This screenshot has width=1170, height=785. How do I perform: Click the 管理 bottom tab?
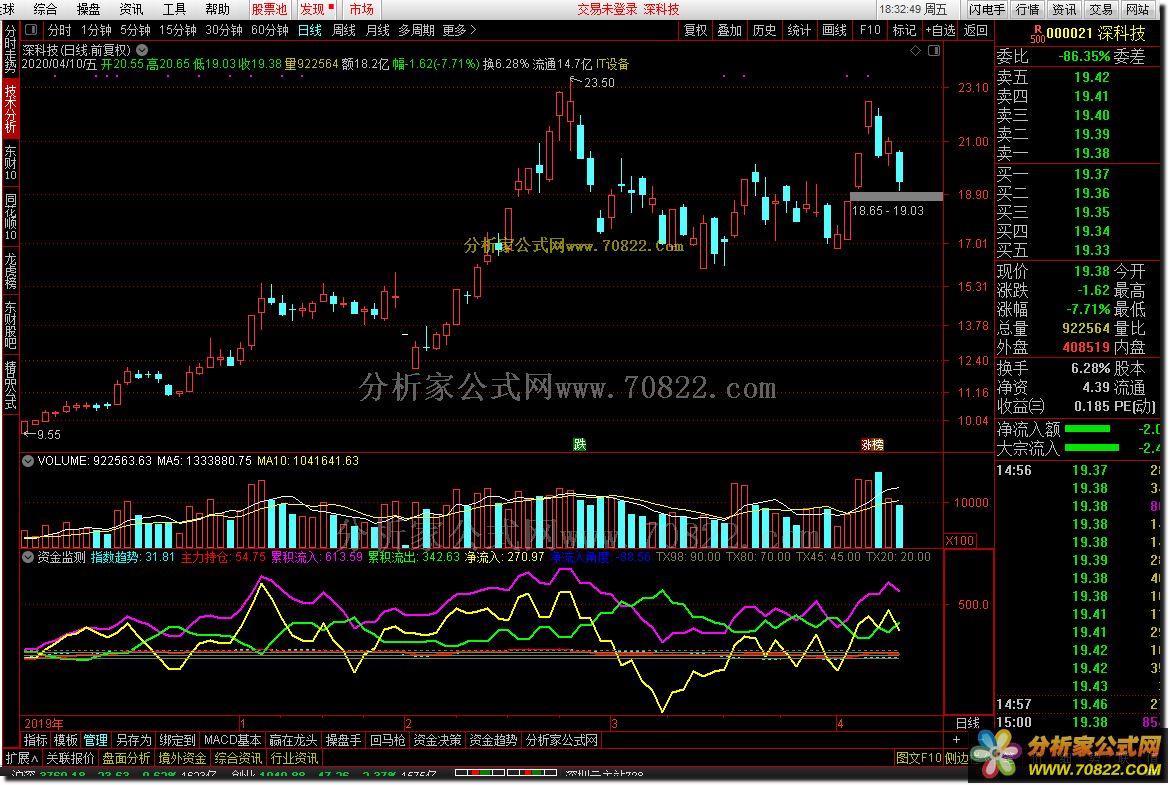tap(96, 740)
